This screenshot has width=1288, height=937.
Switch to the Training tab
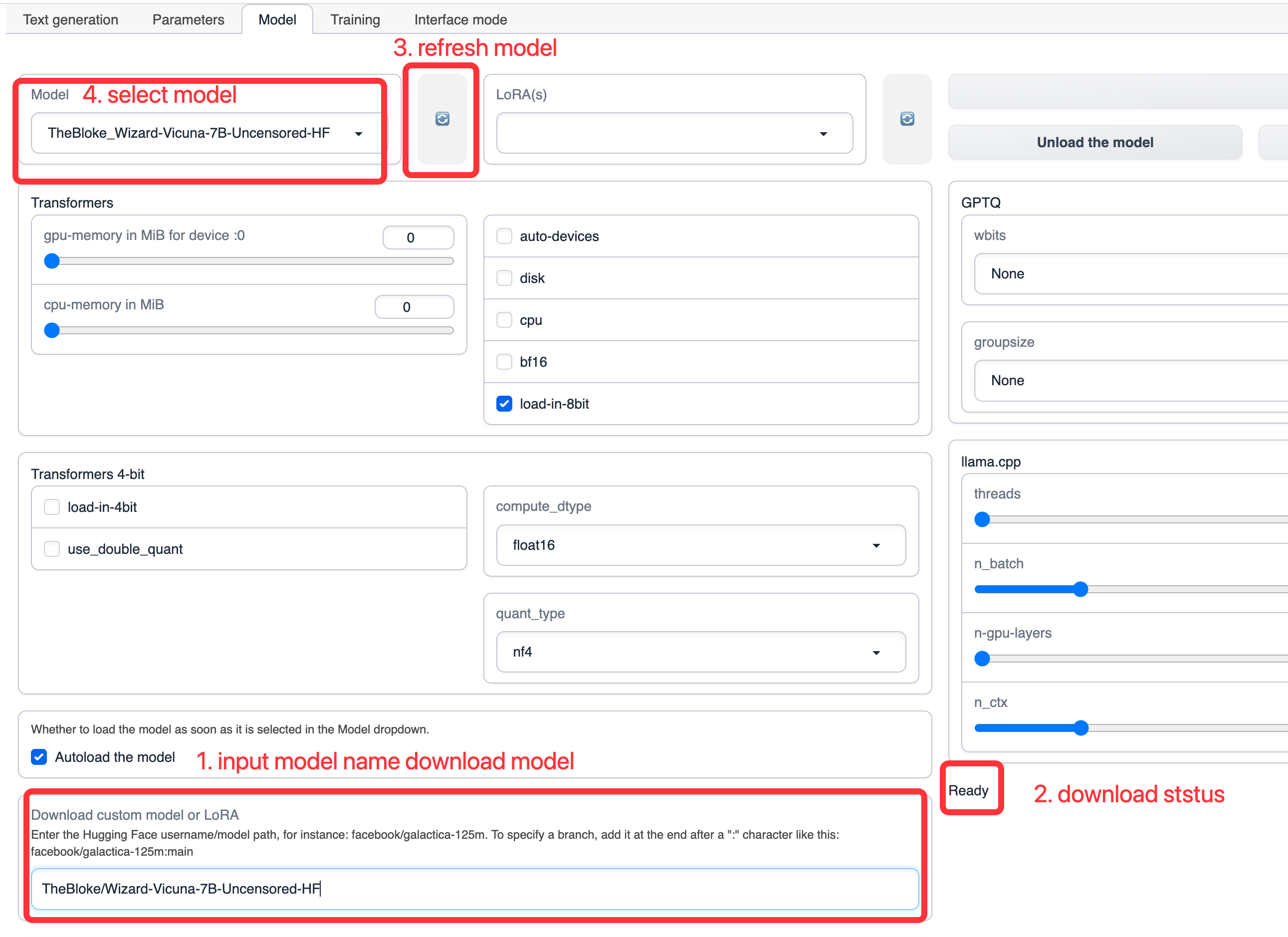click(355, 19)
